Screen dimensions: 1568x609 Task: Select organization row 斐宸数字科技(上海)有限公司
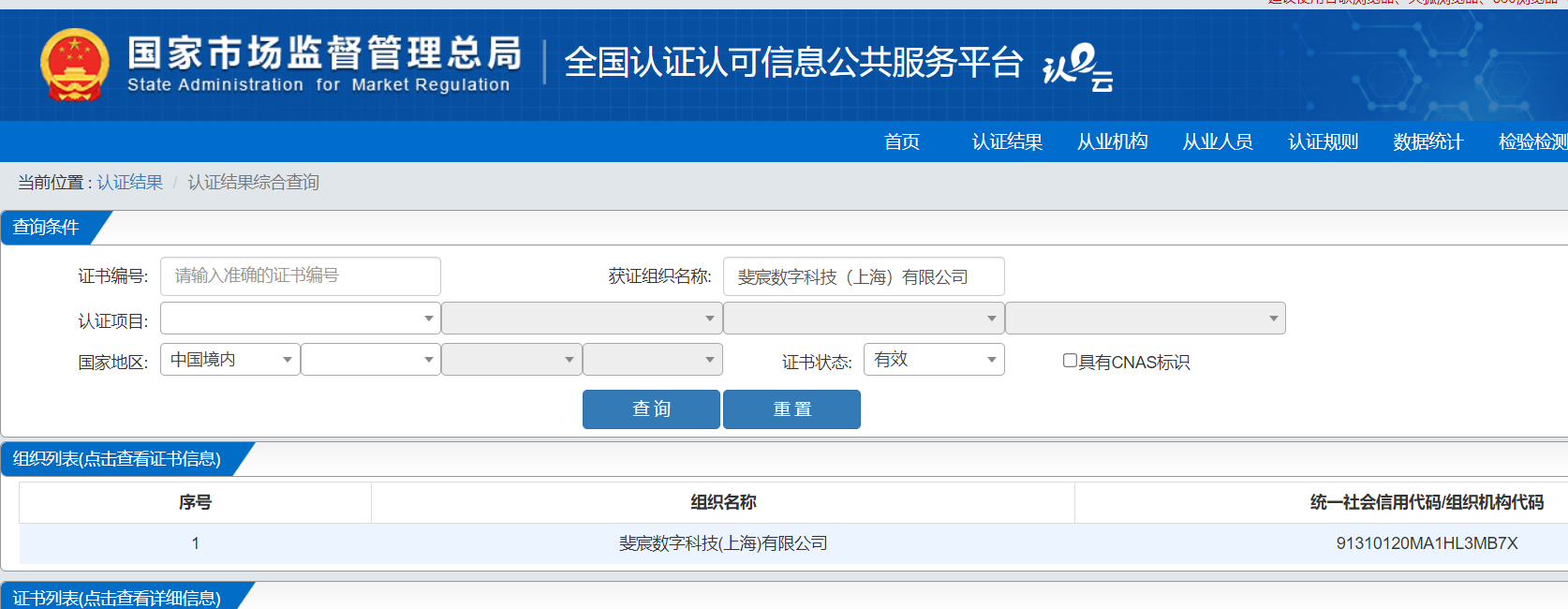[x=723, y=543]
